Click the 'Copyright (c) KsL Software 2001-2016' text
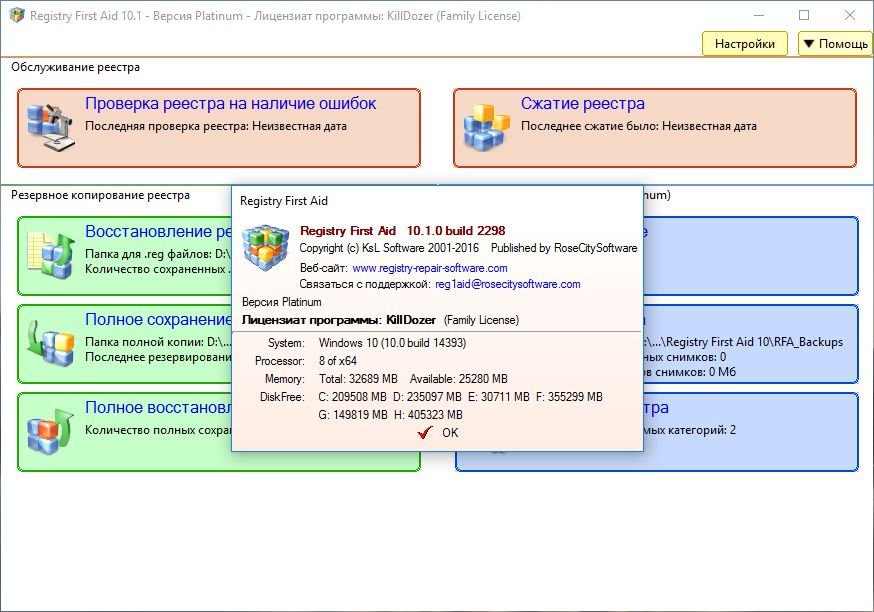Screen dimensions: 874x612 coord(389,248)
